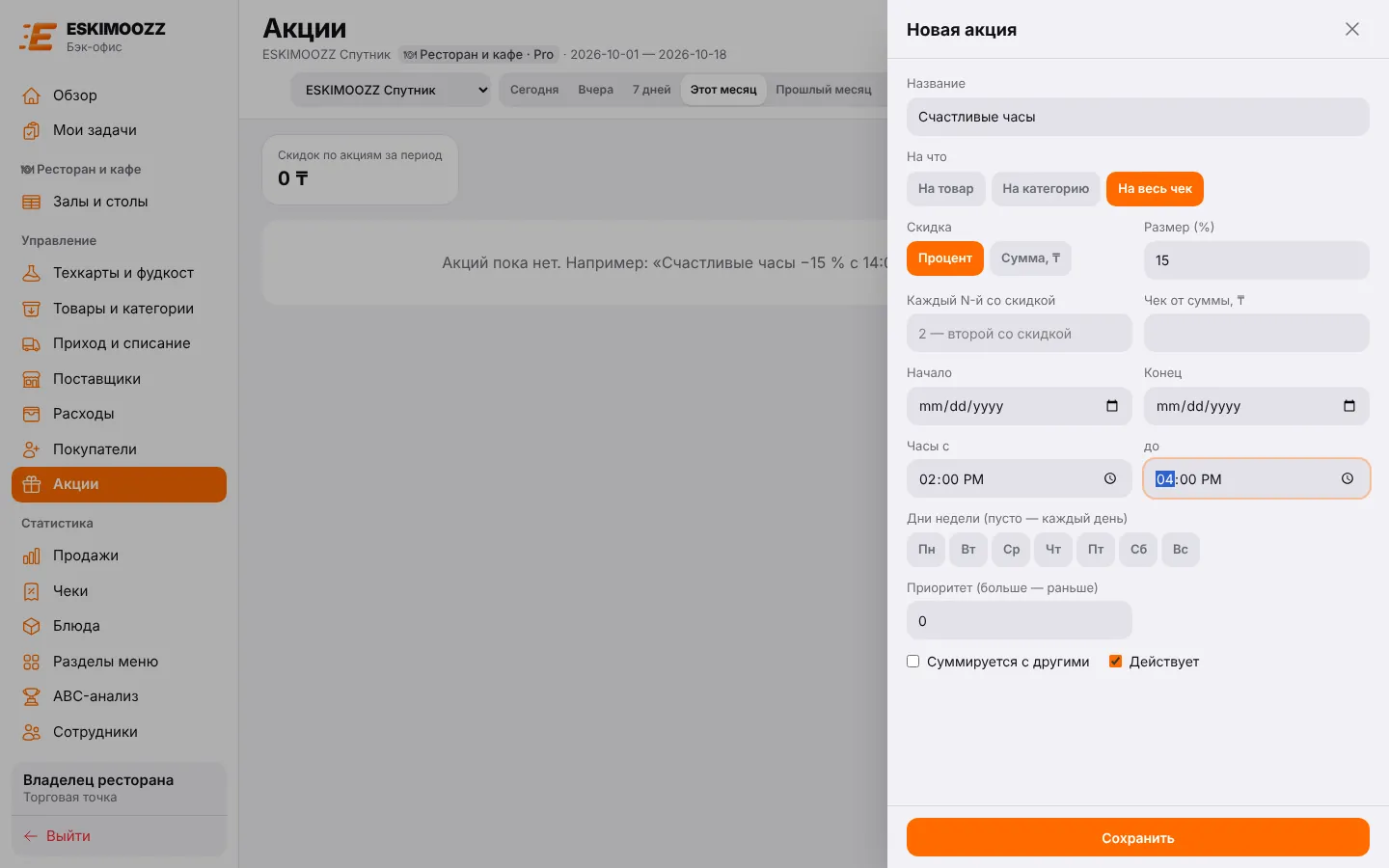1389x868 pixels.
Task: Click the Разделы меню grid icon
Action: click(32, 662)
